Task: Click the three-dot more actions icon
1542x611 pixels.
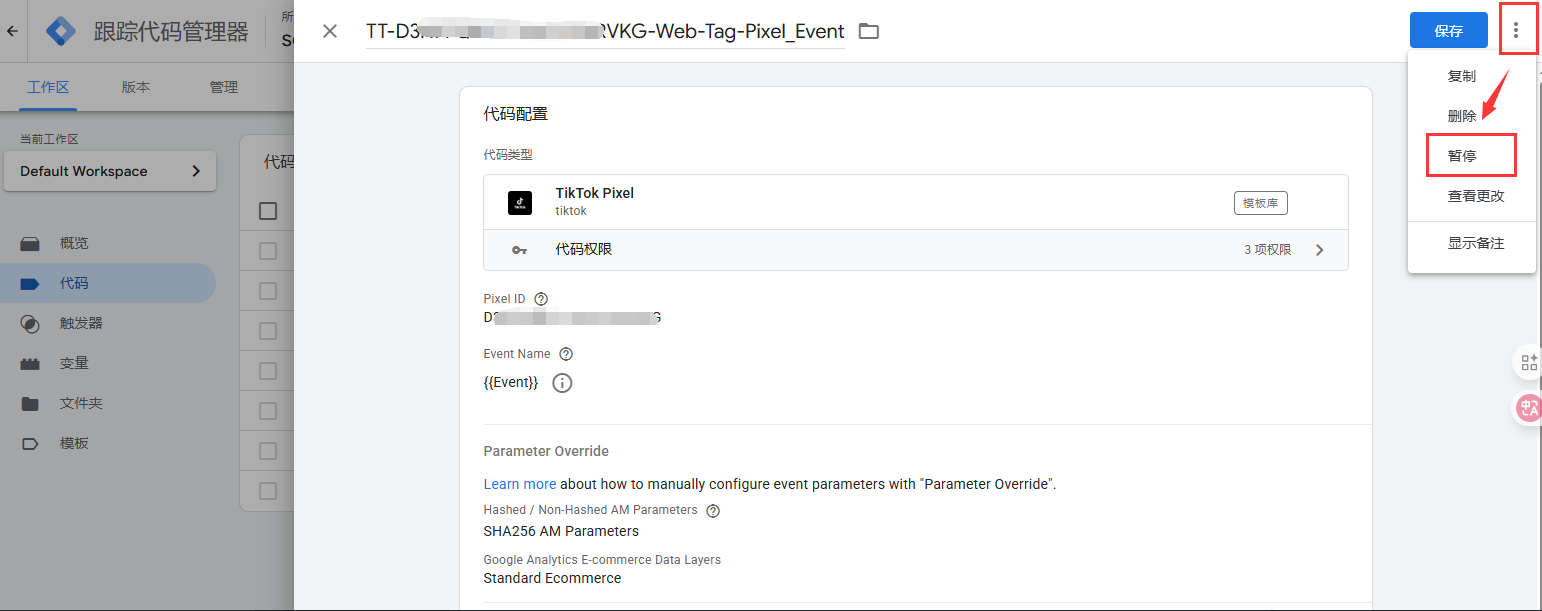Action: click(x=1516, y=31)
